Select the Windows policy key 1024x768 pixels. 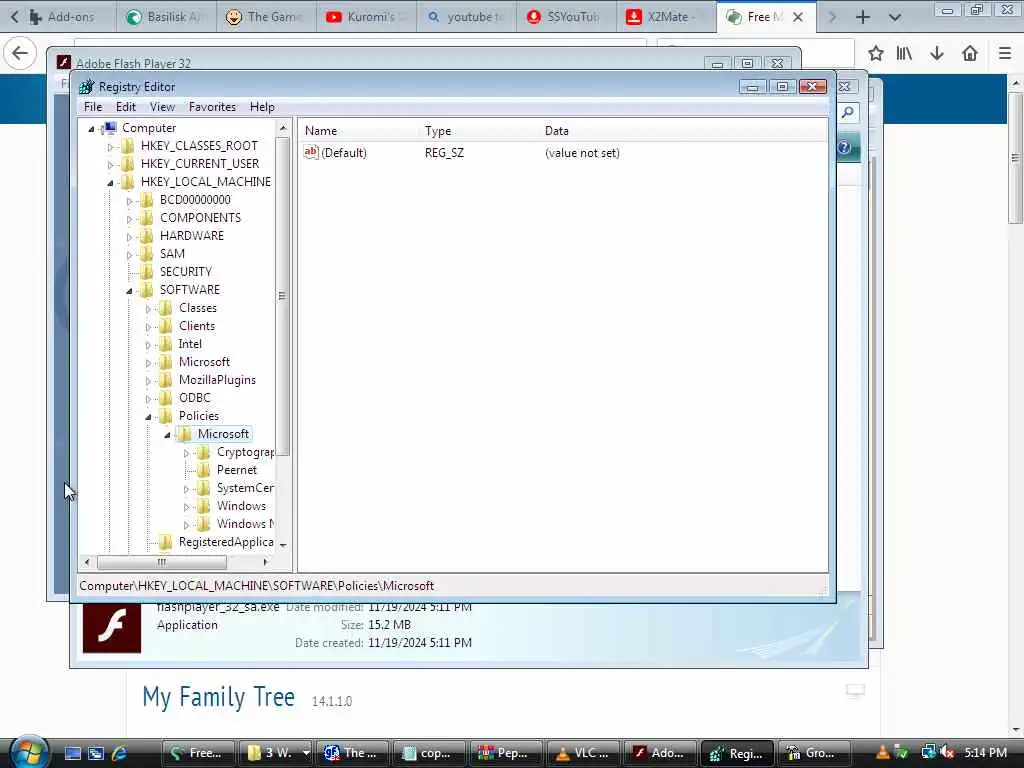click(241, 505)
